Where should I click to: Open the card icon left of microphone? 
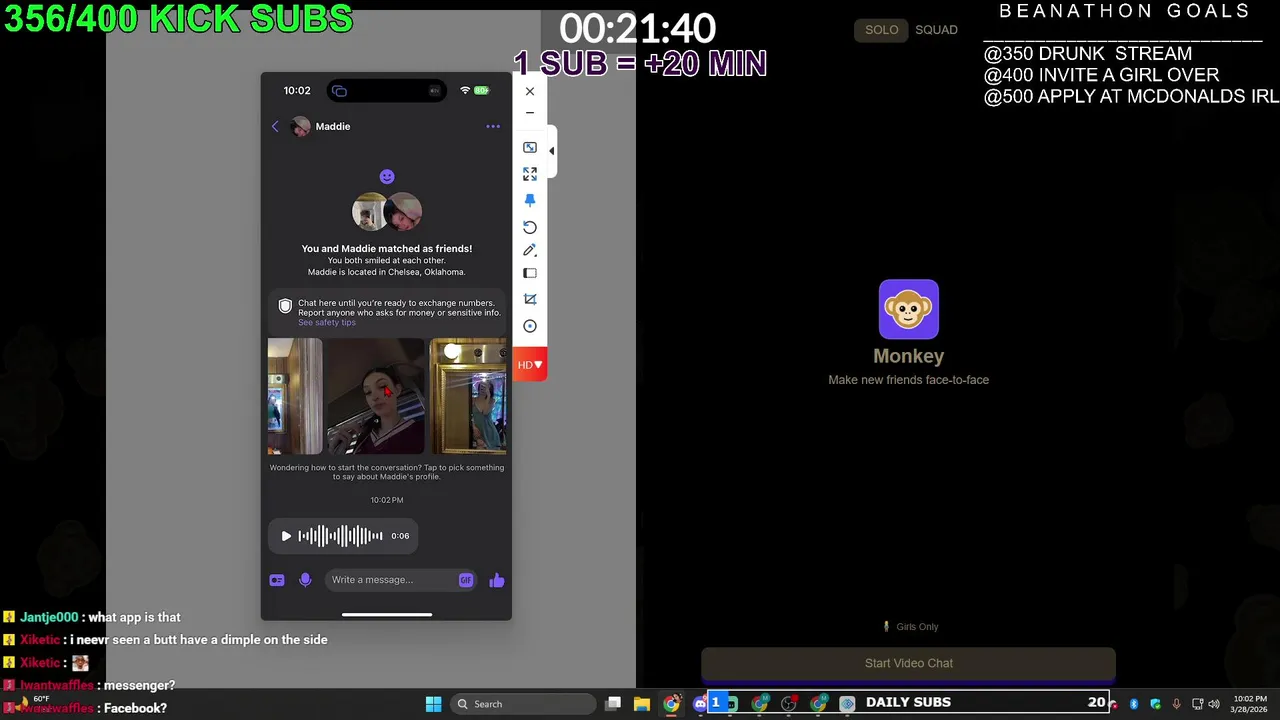(277, 580)
